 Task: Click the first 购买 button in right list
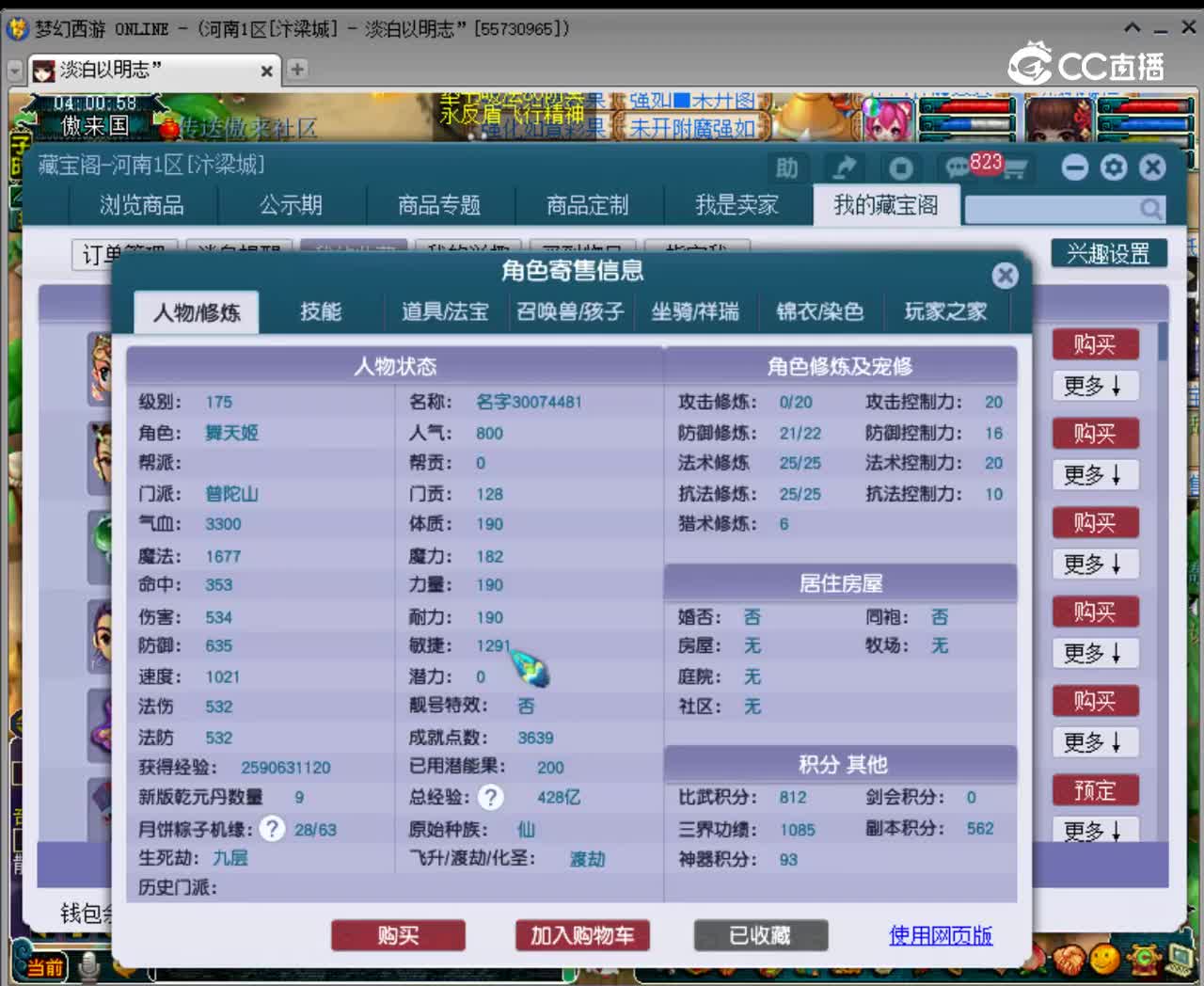click(x=1095, y=345)
